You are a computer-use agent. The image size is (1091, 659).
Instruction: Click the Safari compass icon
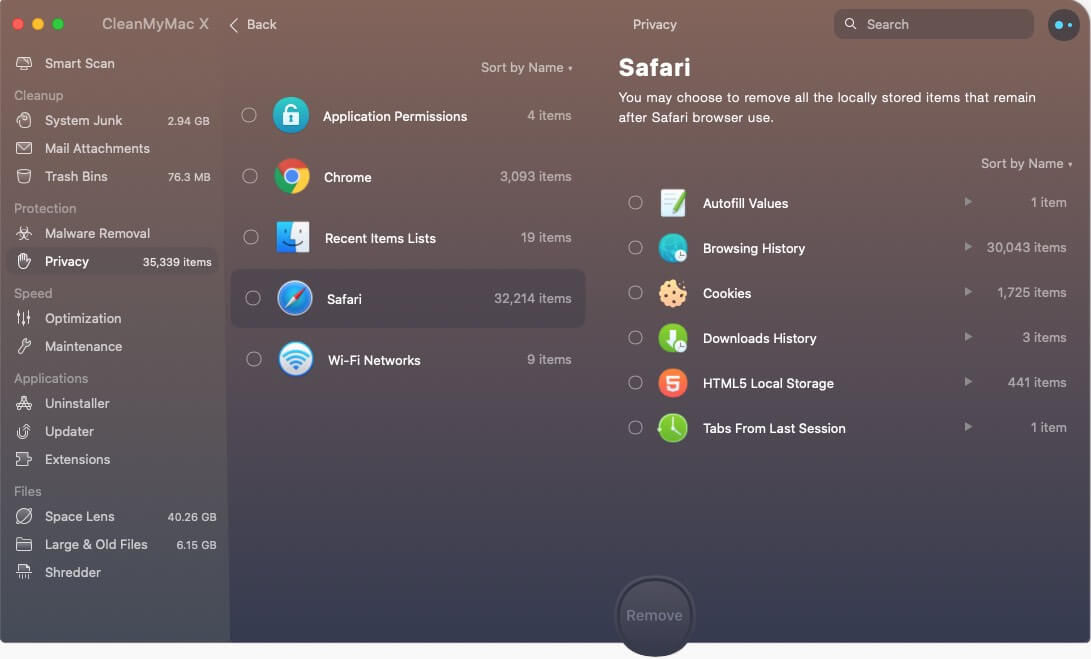295,298
